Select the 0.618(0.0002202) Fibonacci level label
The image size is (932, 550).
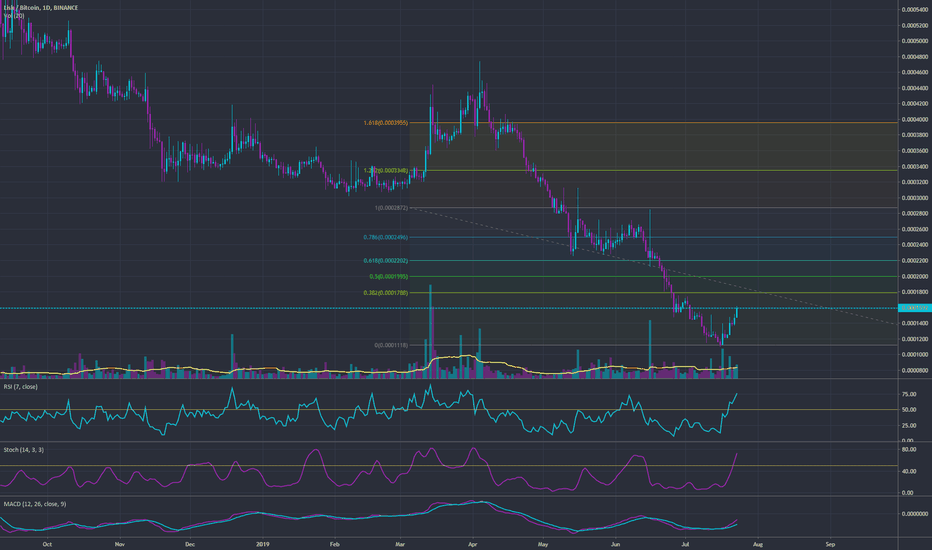pos(386,260)
